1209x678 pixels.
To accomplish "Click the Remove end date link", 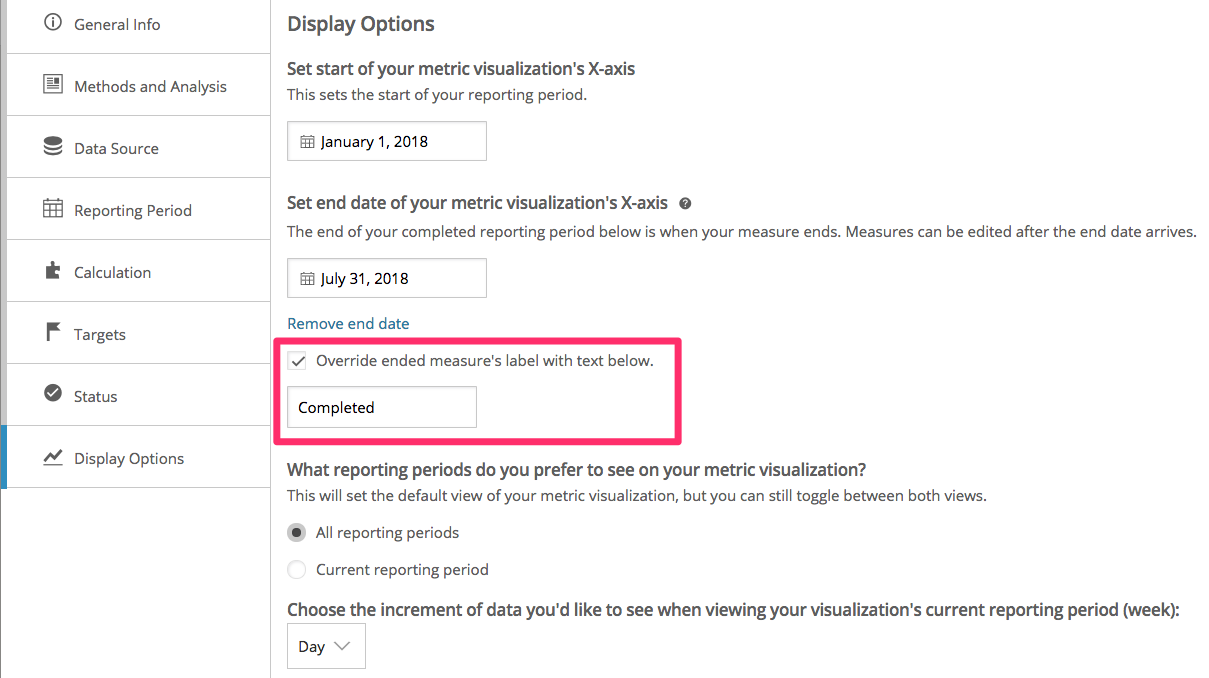I will [x=348, y=323].
